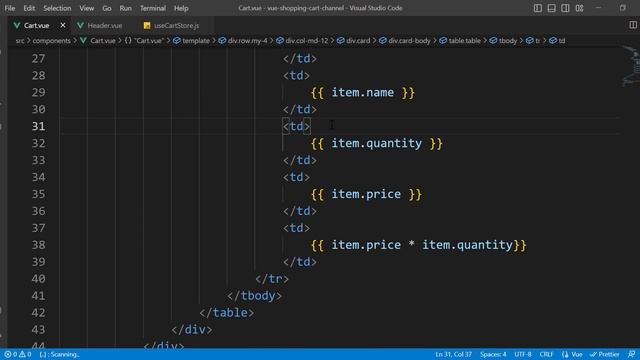Open the "Cart.vue" object breadcrumb
This screenshot has height=360, width=640.
point(149,40)
